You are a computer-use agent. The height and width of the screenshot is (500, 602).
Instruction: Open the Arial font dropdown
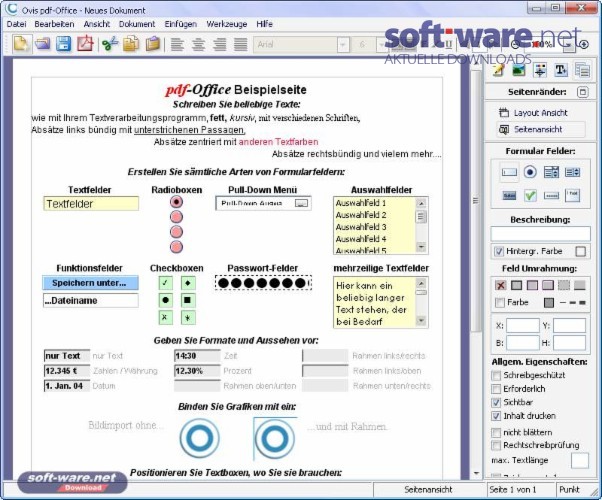click(342, 45)
